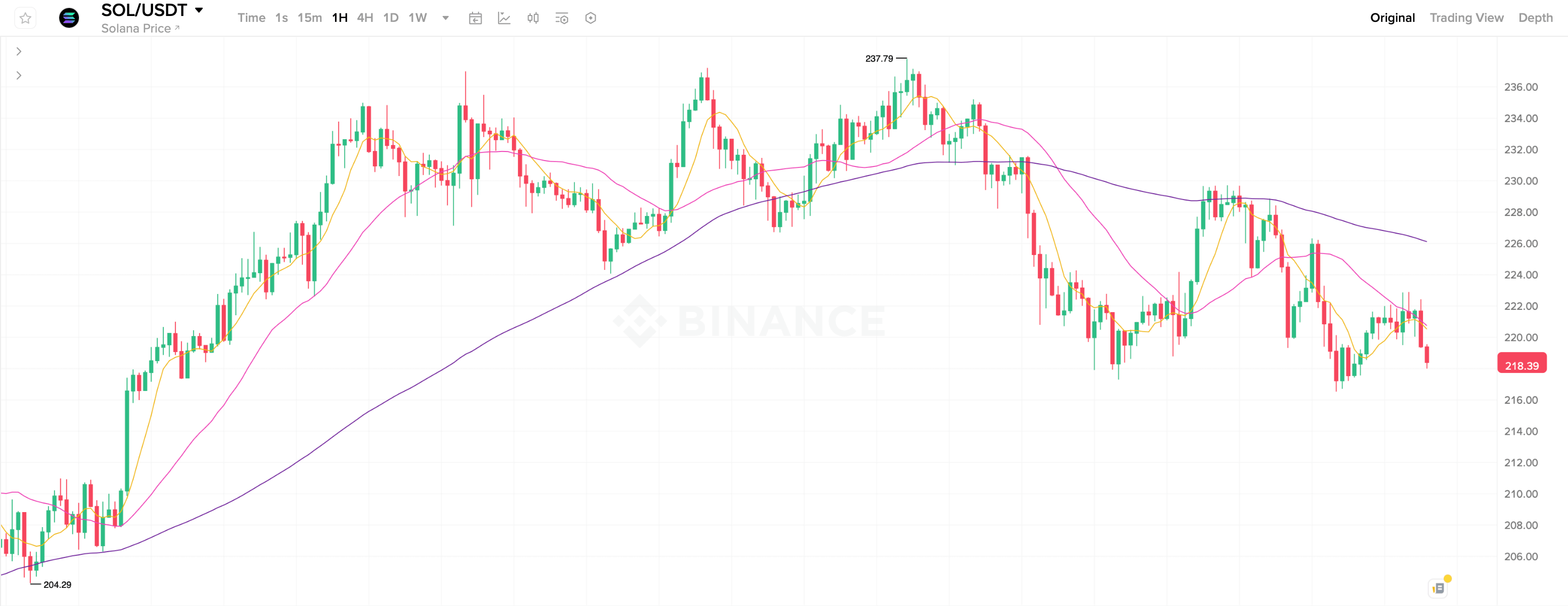The image size is (1568, 606).
Task: Click the Solana coin logo
Action: (x=69, y=18)
